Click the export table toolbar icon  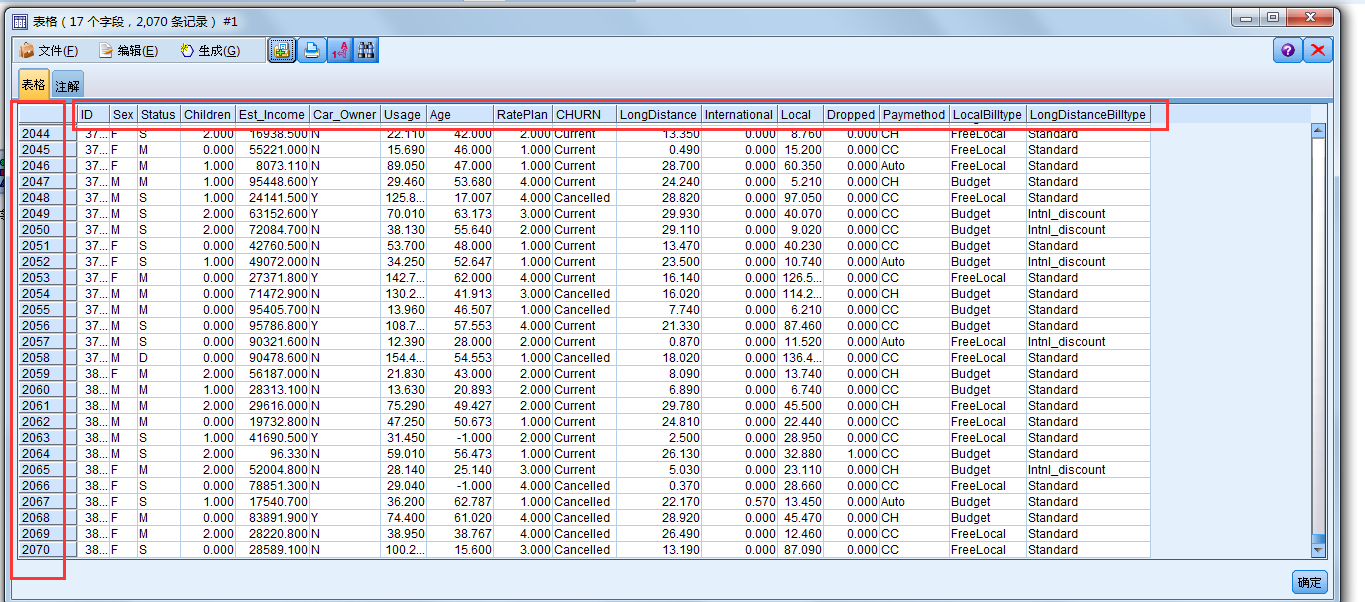click(x=281, y=50)
